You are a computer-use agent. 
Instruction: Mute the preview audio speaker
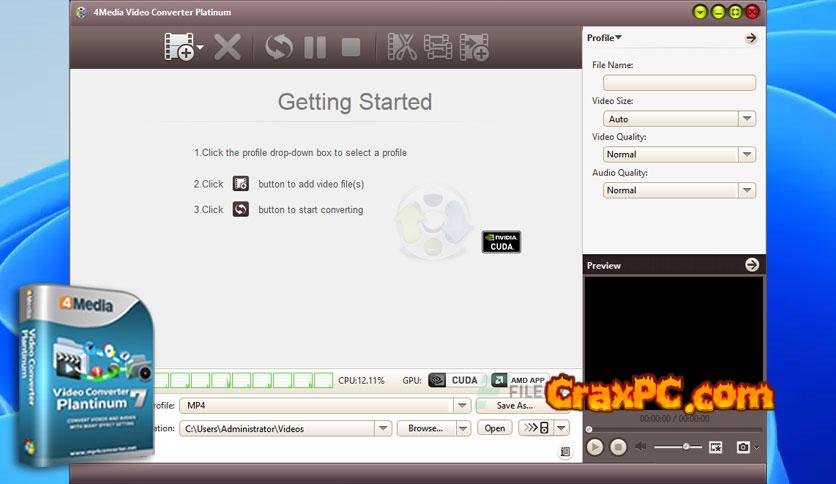(x=641, y=447)
